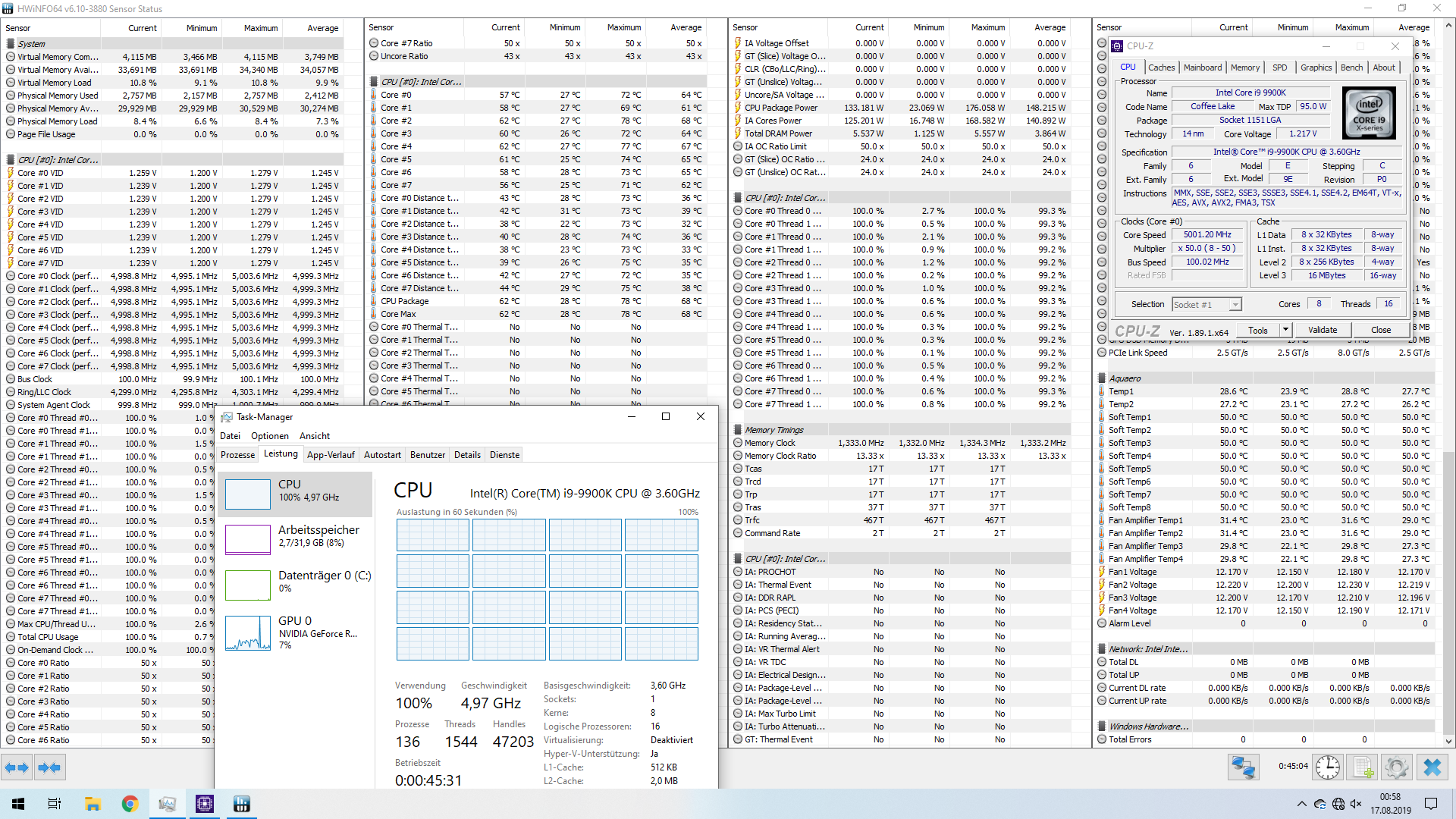Open HWiNFO sensor settings gear

pyautogui.click(x=1396, y=767)
